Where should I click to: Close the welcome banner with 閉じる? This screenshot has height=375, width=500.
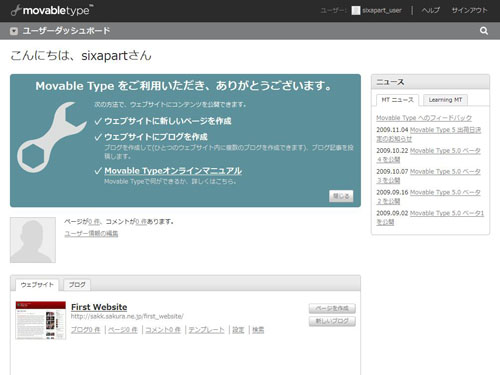(x=341, y=196)
